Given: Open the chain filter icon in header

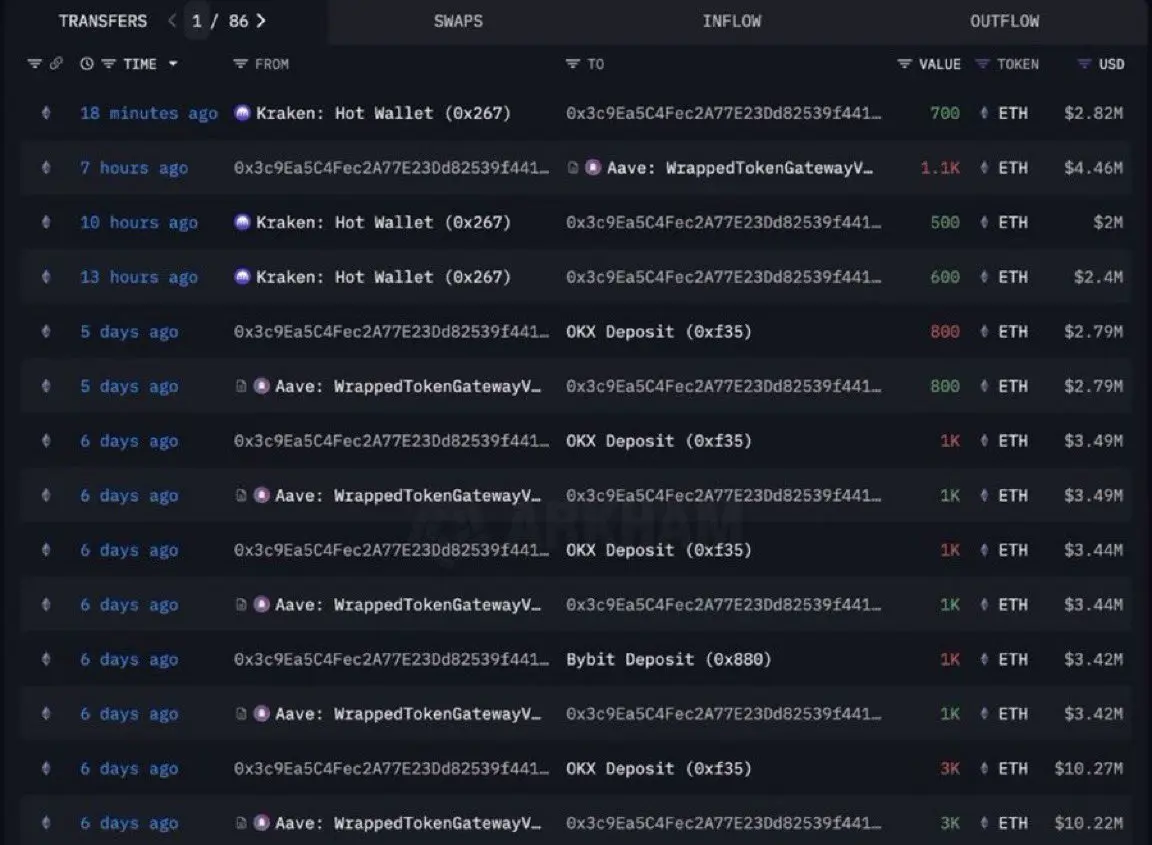Looking at the screenshot, I should click(35, 64).
